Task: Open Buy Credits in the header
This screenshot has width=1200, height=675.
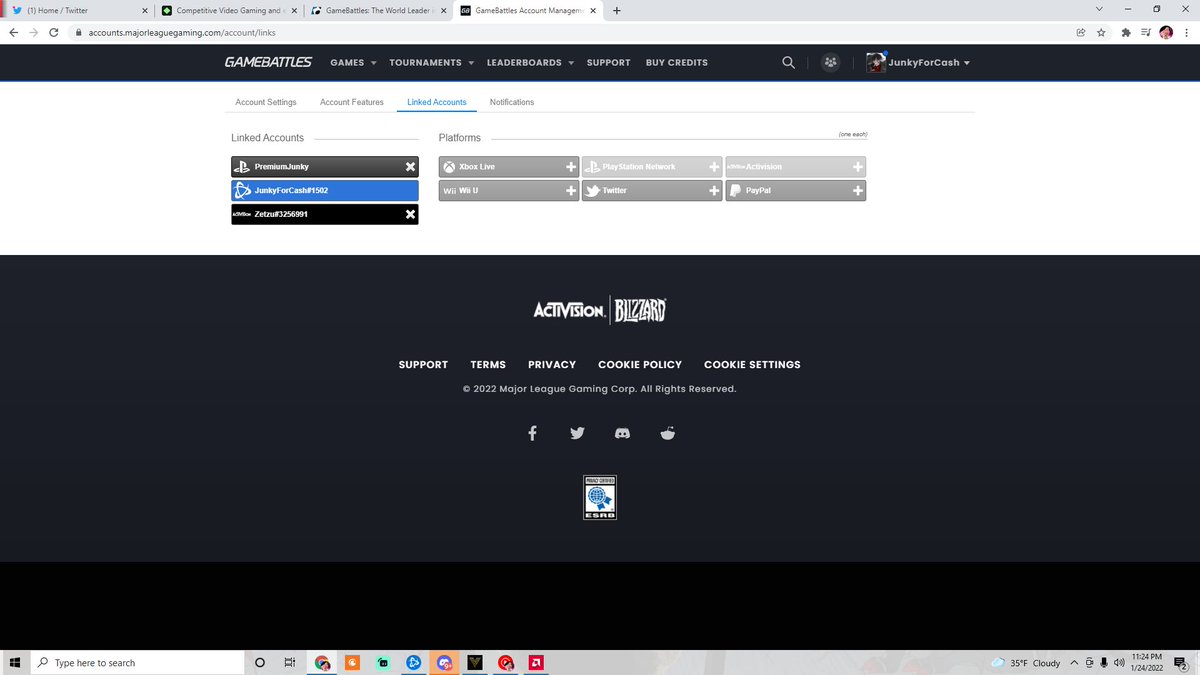Action: tap(677, 62)
